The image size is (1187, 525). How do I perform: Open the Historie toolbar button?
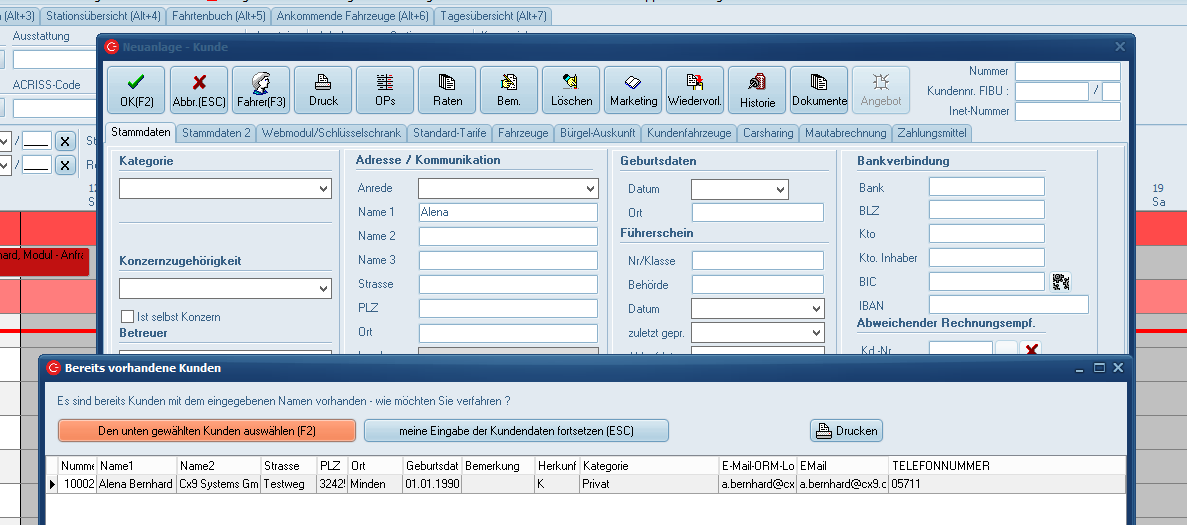[757, 90]
